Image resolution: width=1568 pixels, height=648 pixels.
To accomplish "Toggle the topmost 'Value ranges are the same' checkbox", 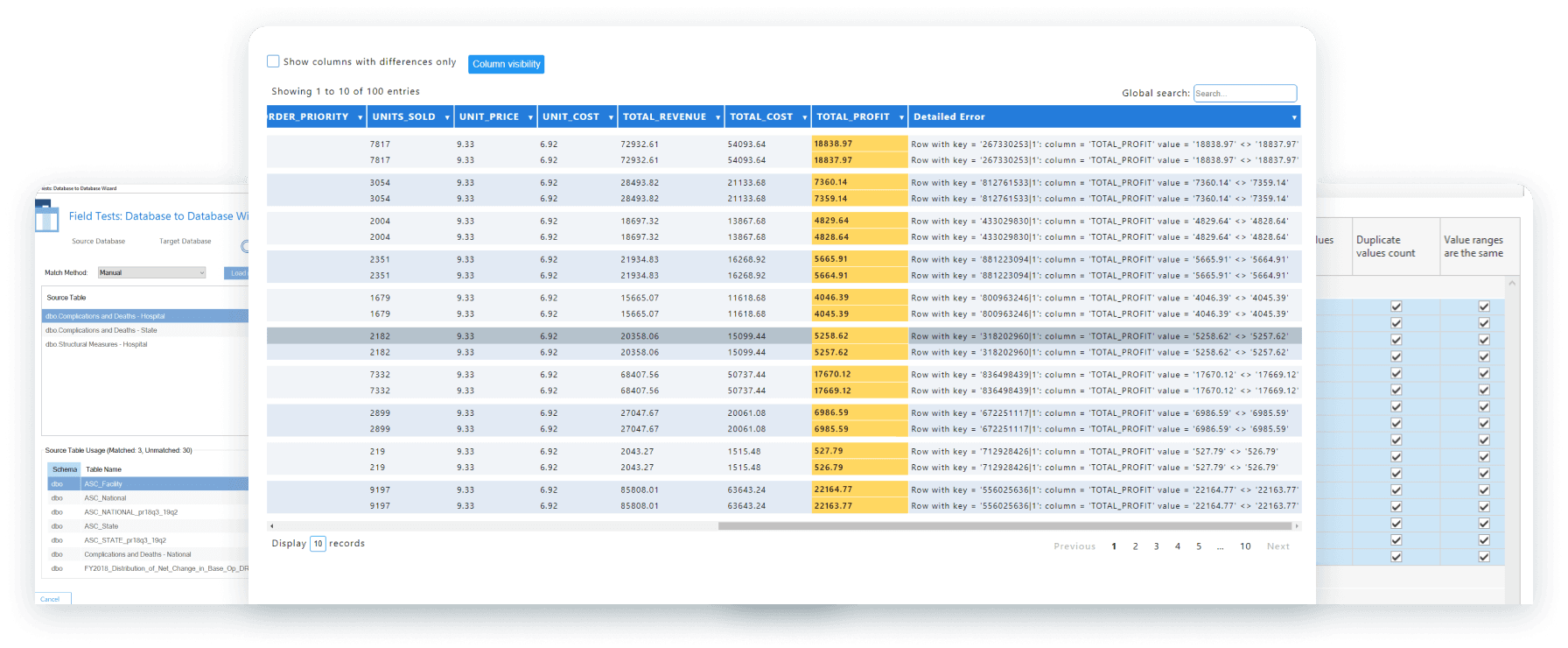I will point(1484,306).
